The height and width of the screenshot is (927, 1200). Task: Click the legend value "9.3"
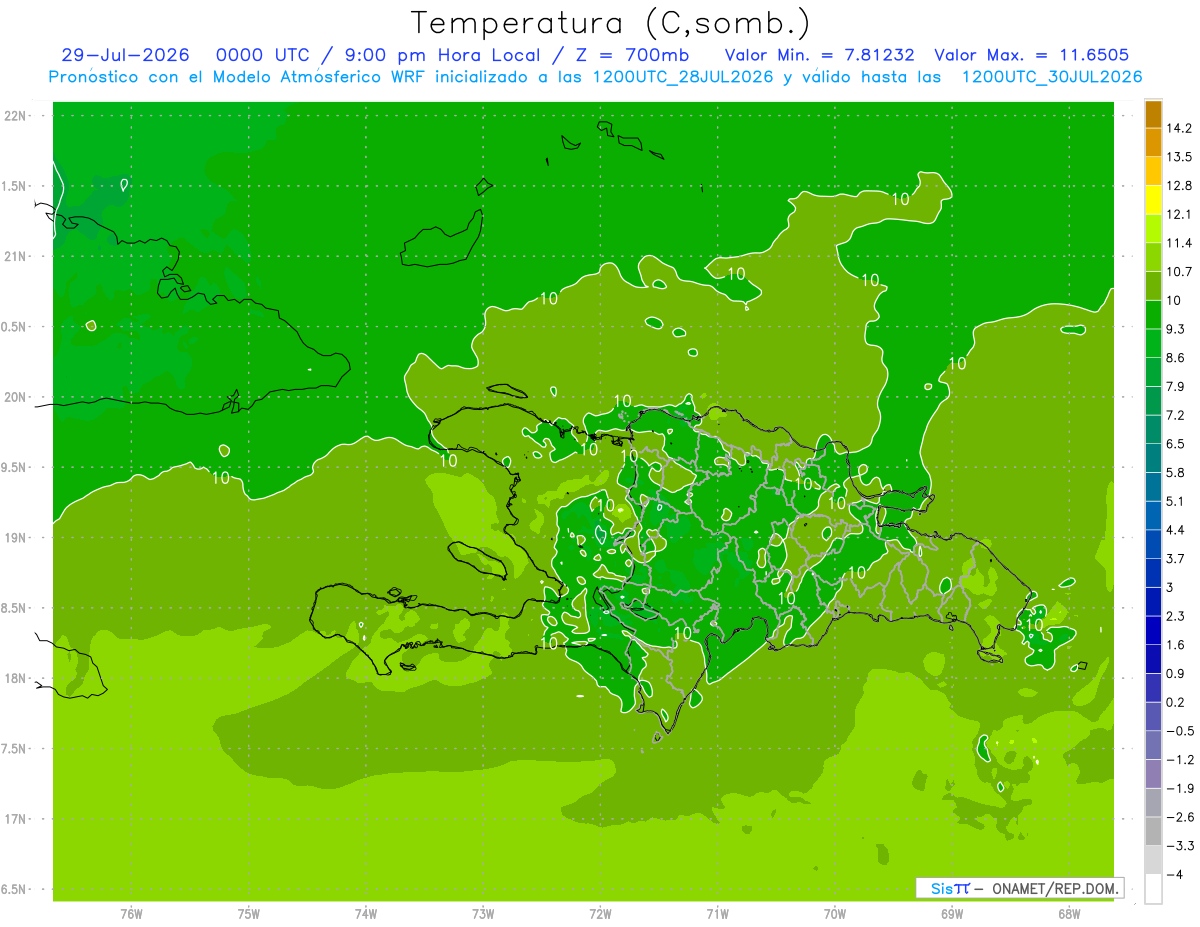pyautogui.click(x=1176, y=329)
